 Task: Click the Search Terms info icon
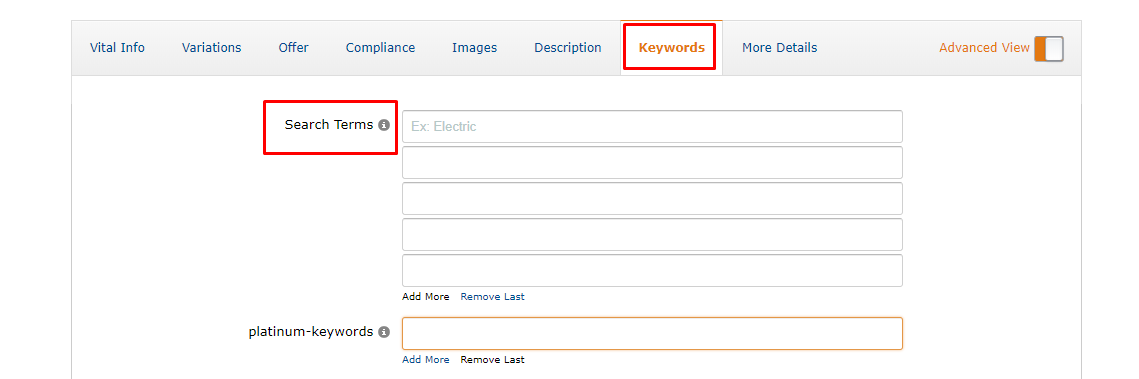coord(384,125)
